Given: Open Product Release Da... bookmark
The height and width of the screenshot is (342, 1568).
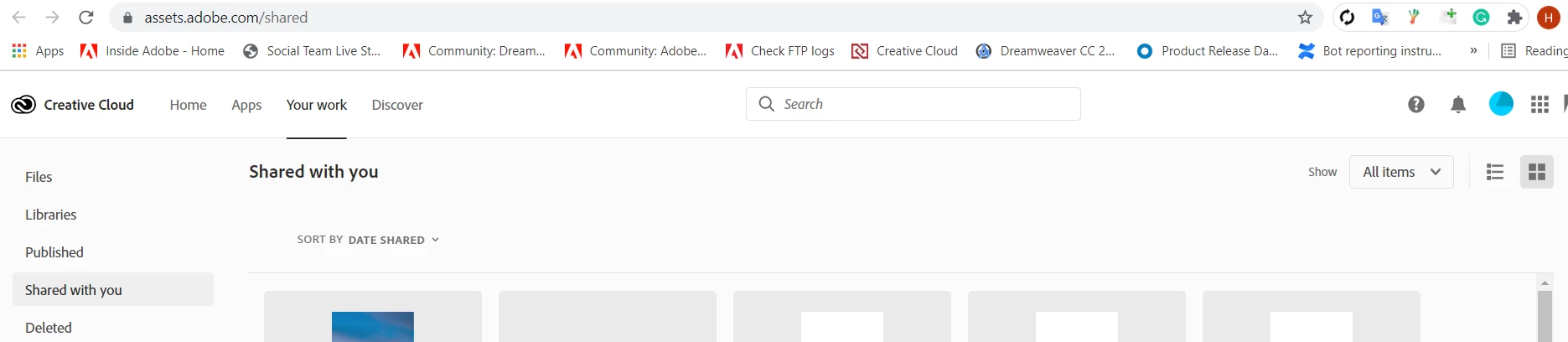Looking at the screenshot, I should pyautogui.click(x=1208, y=51).
